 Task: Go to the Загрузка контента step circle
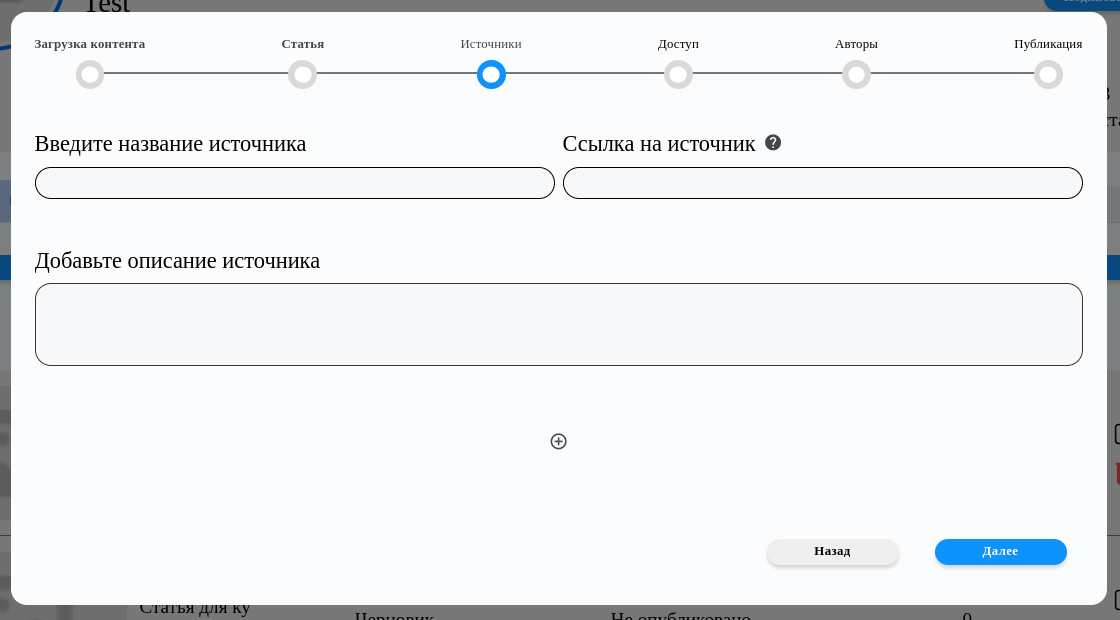tap(90, 74)
